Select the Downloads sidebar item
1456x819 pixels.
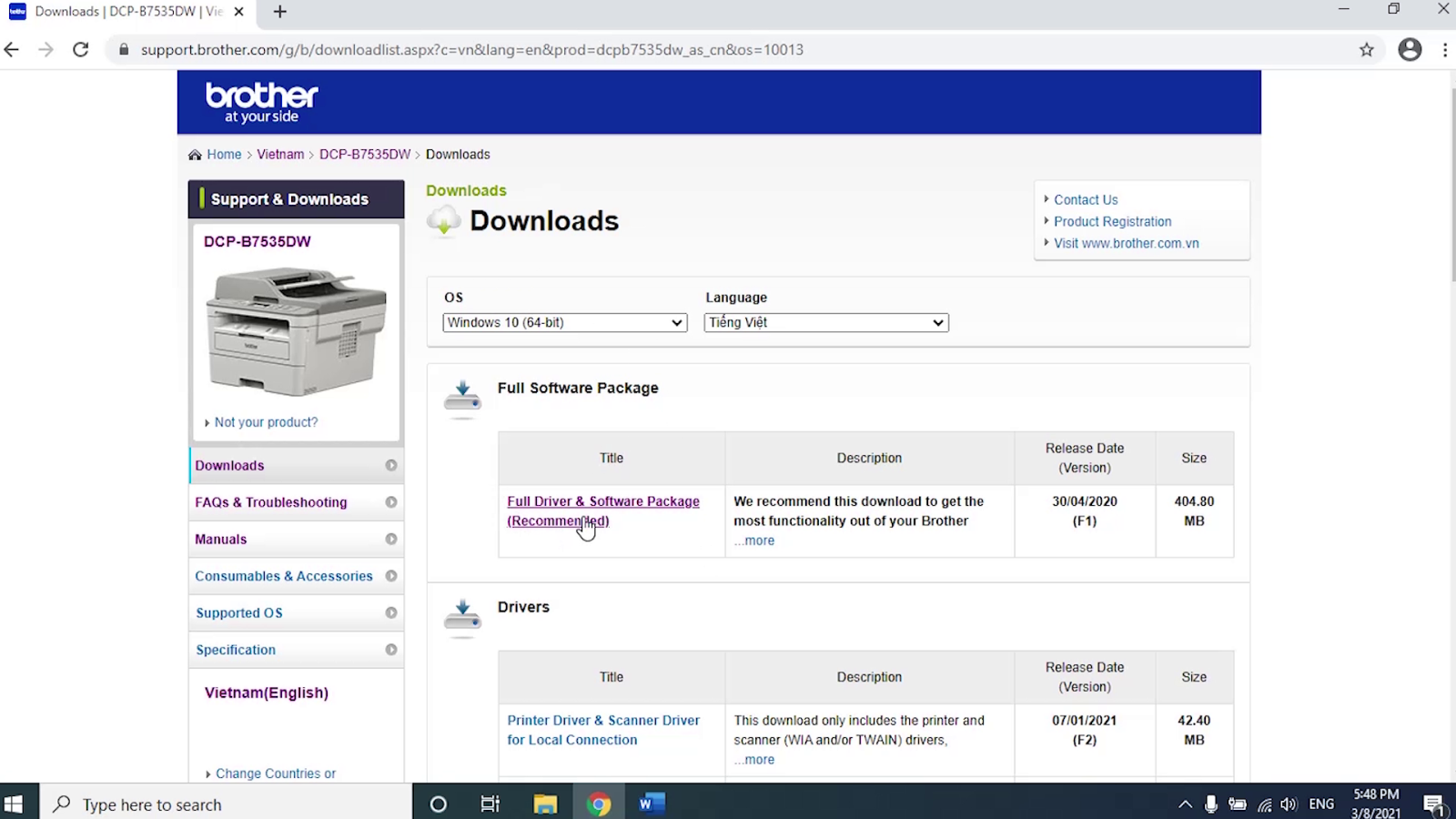click(x=229, y=465)
